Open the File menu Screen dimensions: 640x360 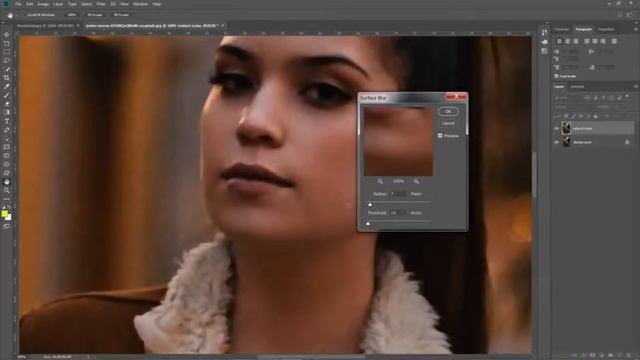(18, 4)
